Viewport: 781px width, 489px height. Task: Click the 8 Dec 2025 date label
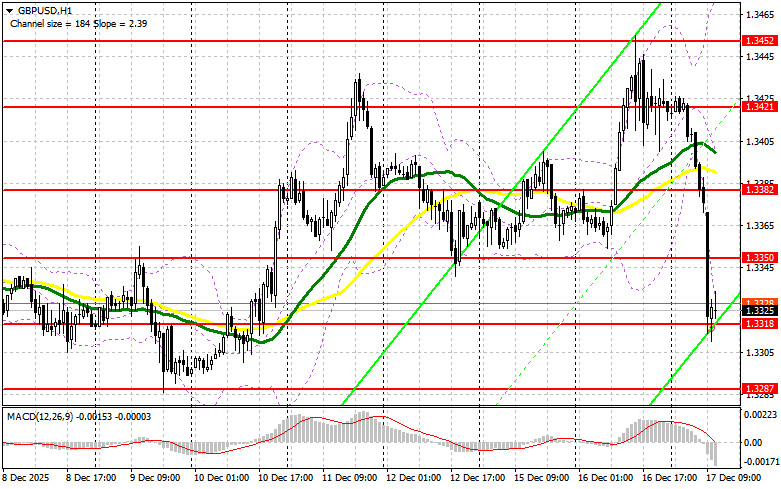pos(26,478)
